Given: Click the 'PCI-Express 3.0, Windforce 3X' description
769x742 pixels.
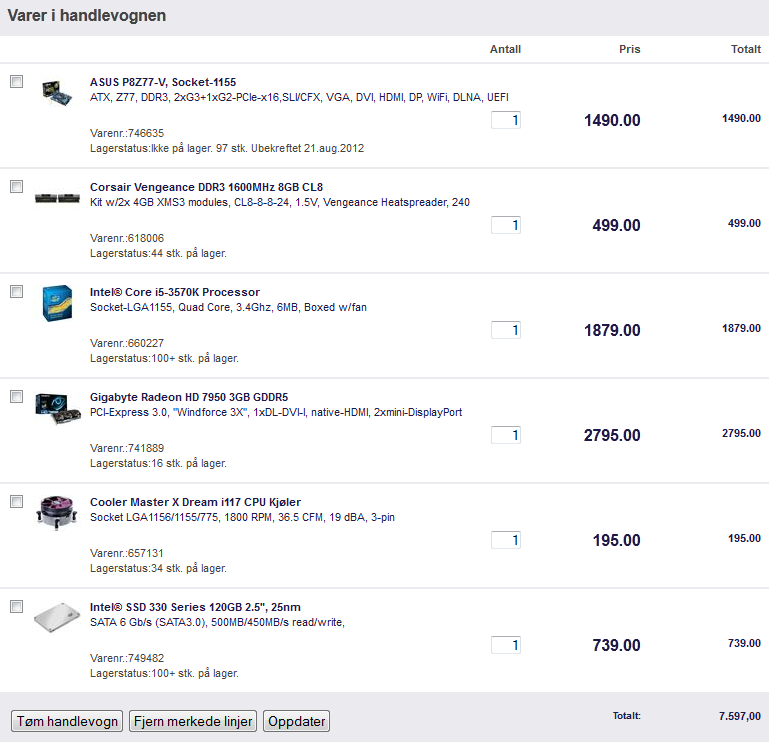Looking at the screenshot, I should pyautogui.click(x=276, y=412).
